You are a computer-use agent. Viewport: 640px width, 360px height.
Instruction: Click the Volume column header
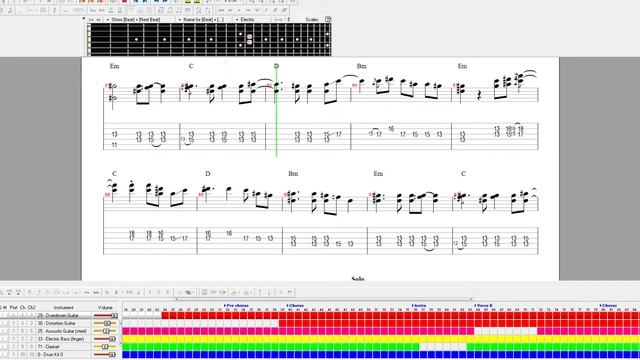pyautogui.click(x=105, y=307)
